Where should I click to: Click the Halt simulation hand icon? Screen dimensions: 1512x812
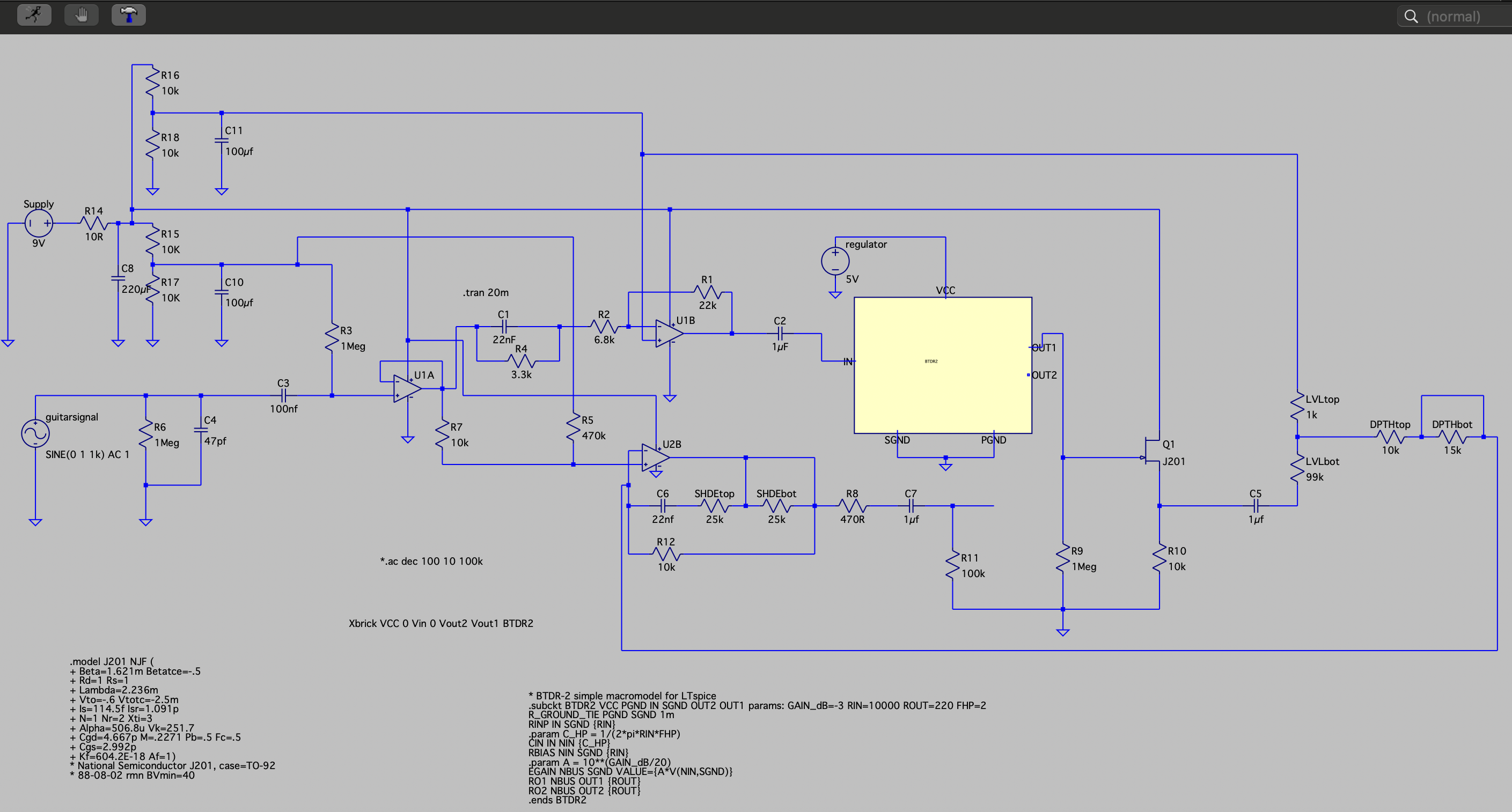81,14
